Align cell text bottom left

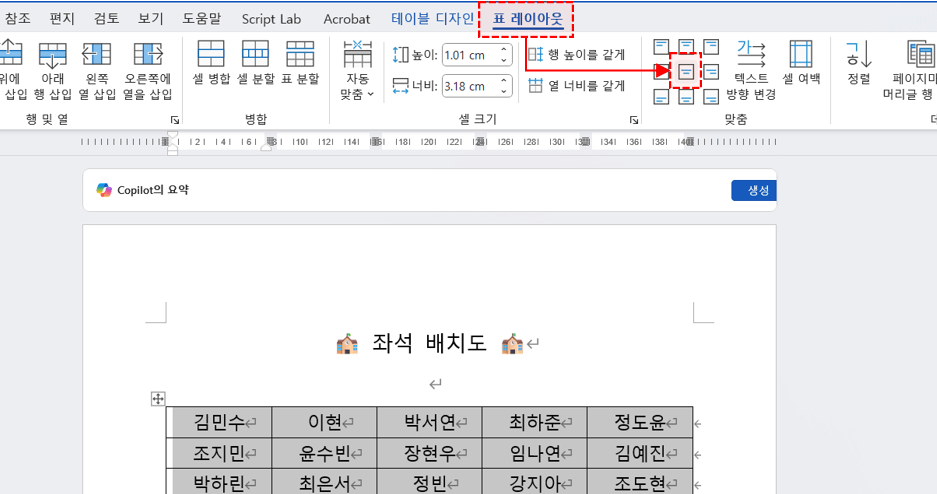click(x=661, y=97)
